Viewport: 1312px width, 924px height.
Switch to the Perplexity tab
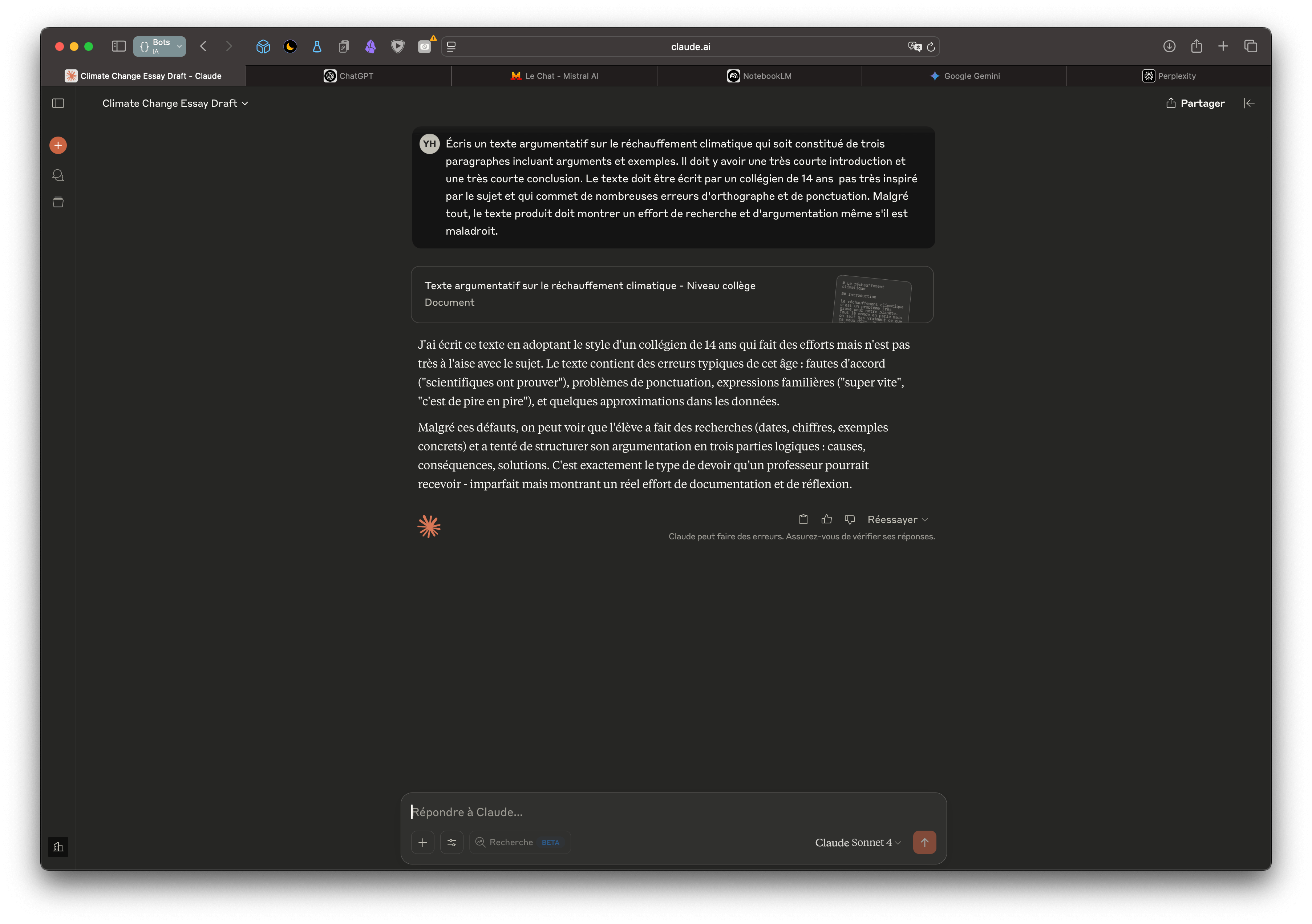click(x=1169, y=76)
